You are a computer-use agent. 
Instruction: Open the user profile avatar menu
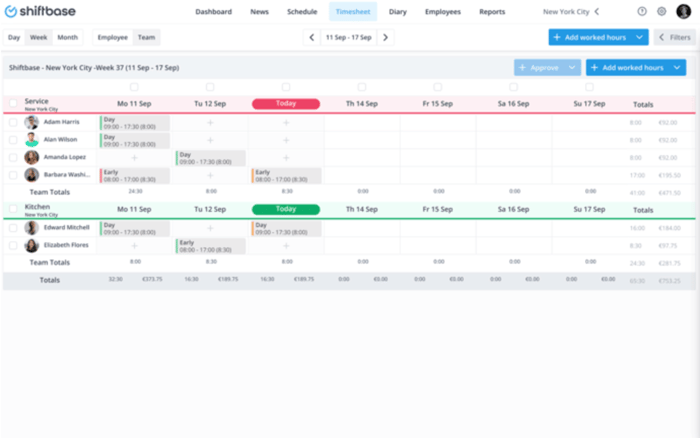coord(683,12)
